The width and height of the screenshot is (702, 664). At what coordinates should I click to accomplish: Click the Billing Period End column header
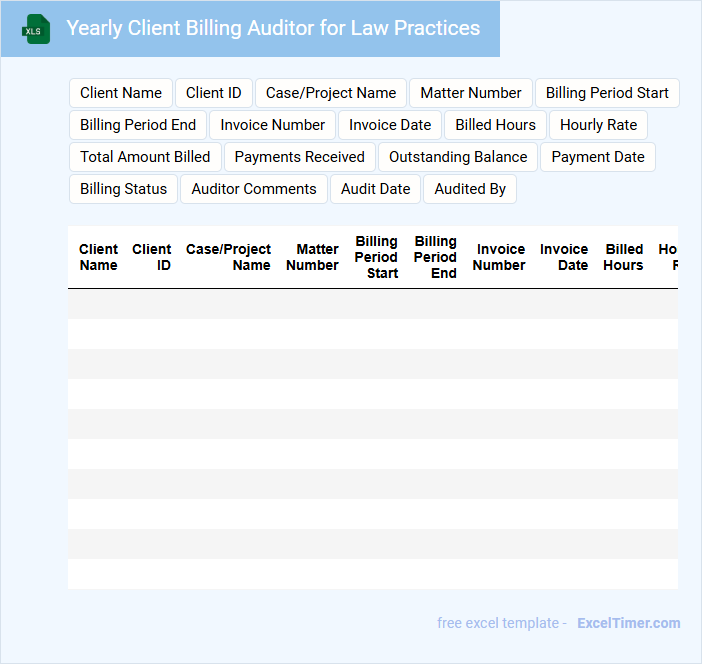coord(435,257)
